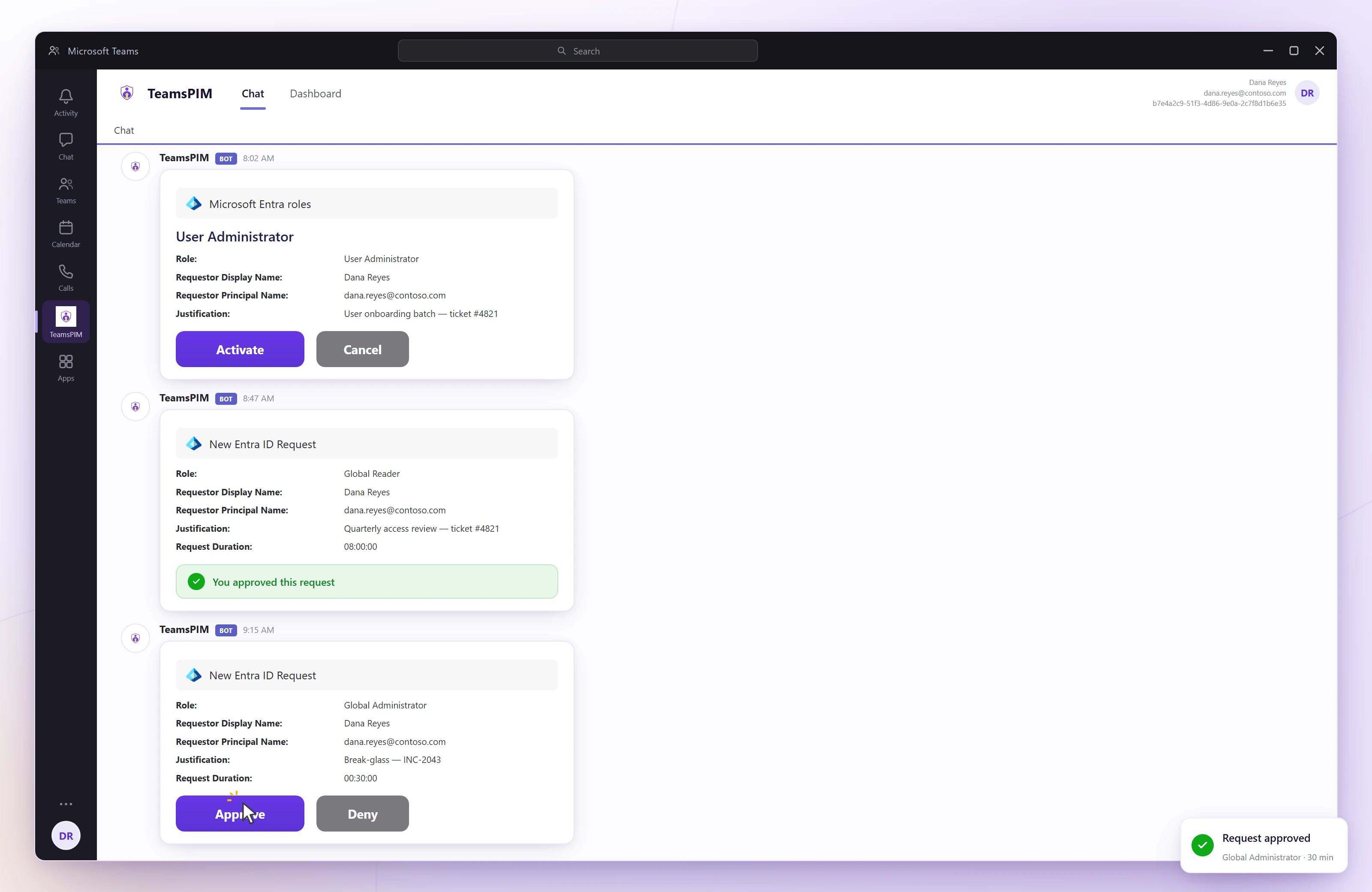The height and width of the screenshot is (892, 1372).
Task: Open the Request approved notification toast
Action: (1264, 845)
